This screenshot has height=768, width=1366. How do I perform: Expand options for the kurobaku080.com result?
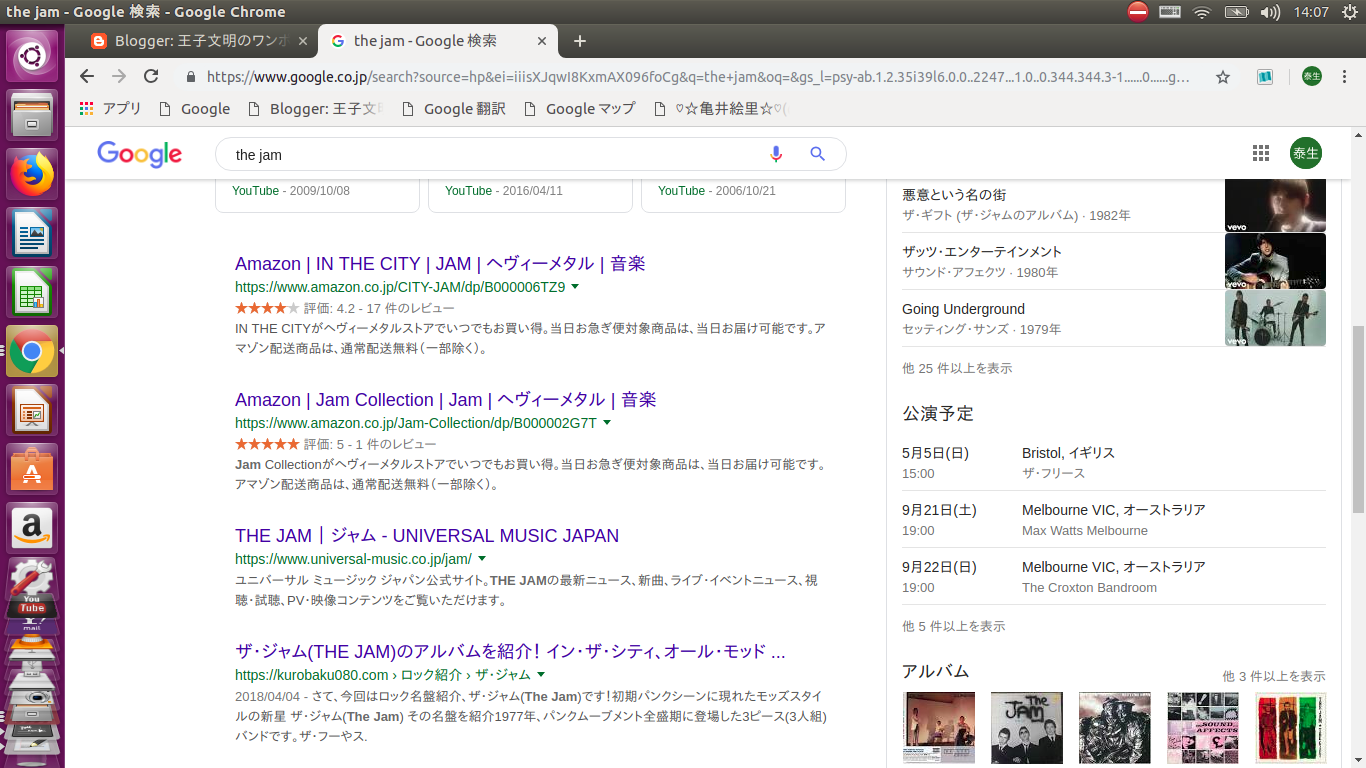[x=541, y=675]
